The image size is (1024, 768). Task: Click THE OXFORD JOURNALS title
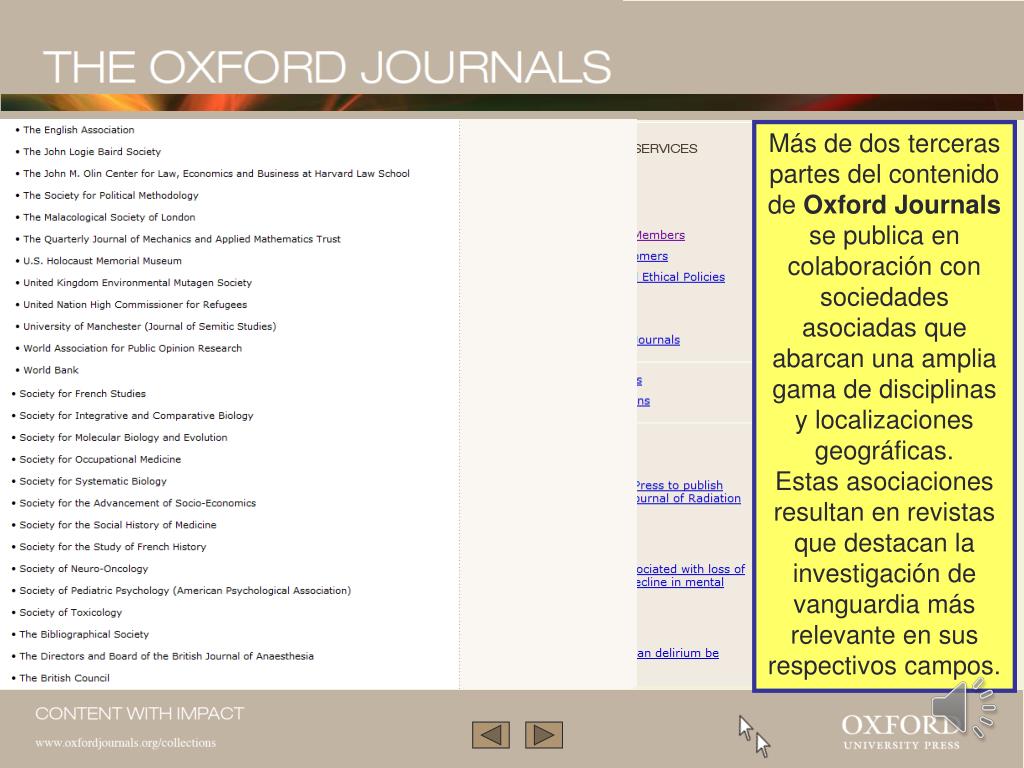click(x=327, y=67)
